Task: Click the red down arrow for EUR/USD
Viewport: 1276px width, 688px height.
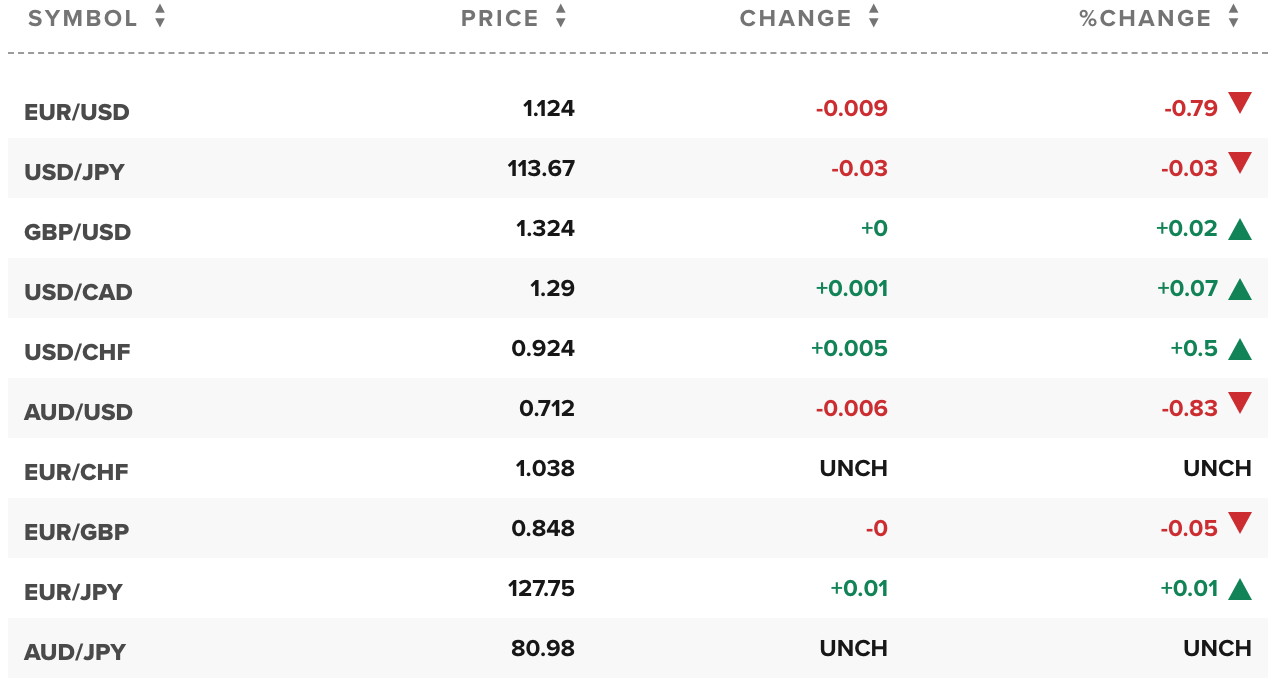Action: coord(1240,102)
